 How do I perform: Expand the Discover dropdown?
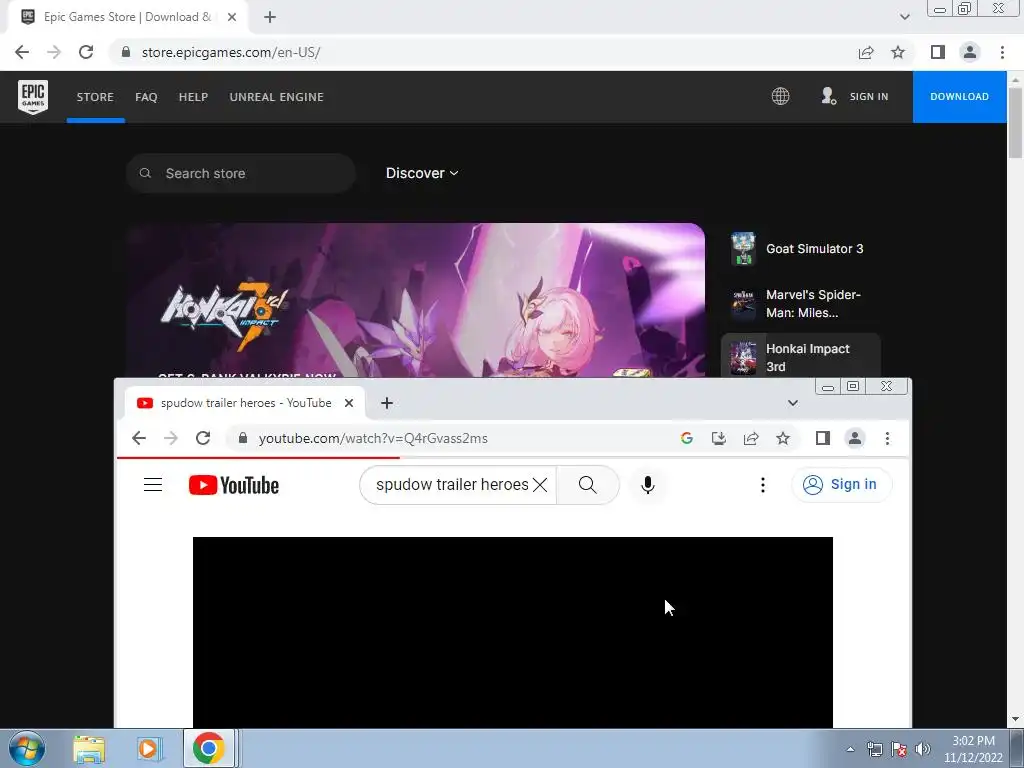[422, 173]
